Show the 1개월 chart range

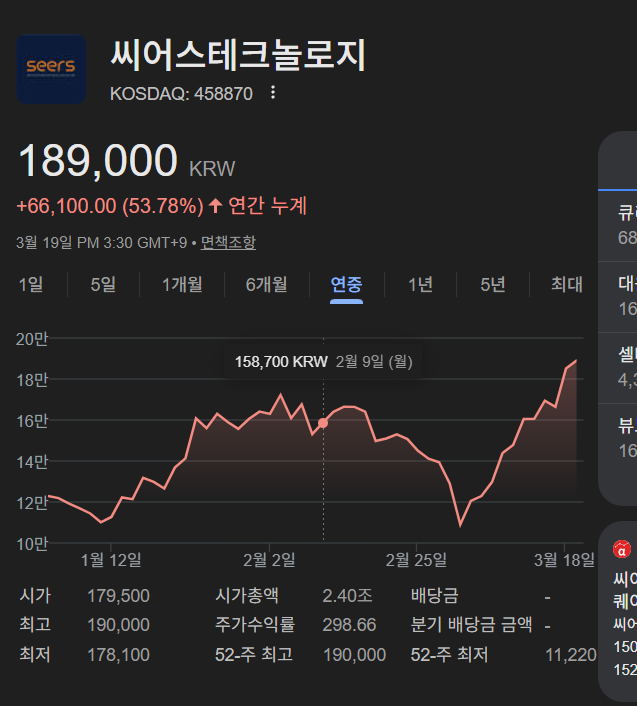[182, 285]
